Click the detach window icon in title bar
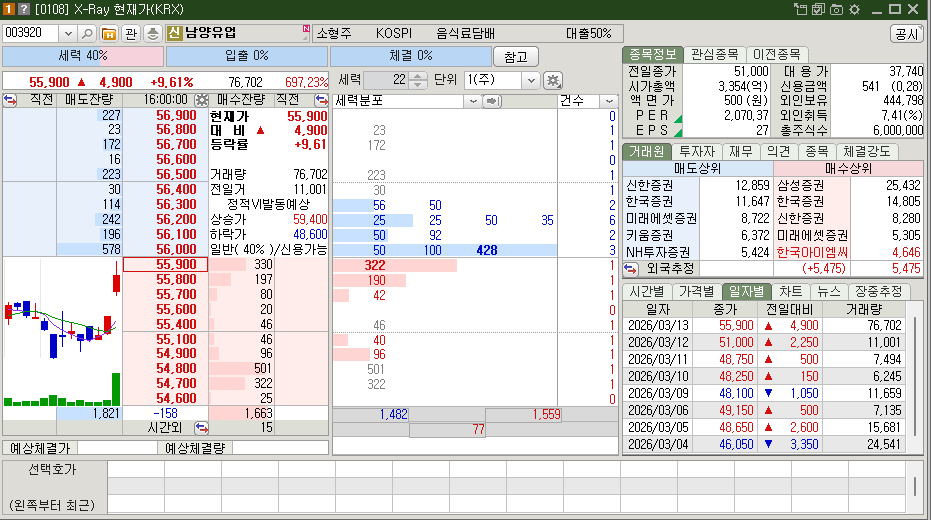Image resolution: width=931 pixels, height=520 pixels. pos(800,9)
